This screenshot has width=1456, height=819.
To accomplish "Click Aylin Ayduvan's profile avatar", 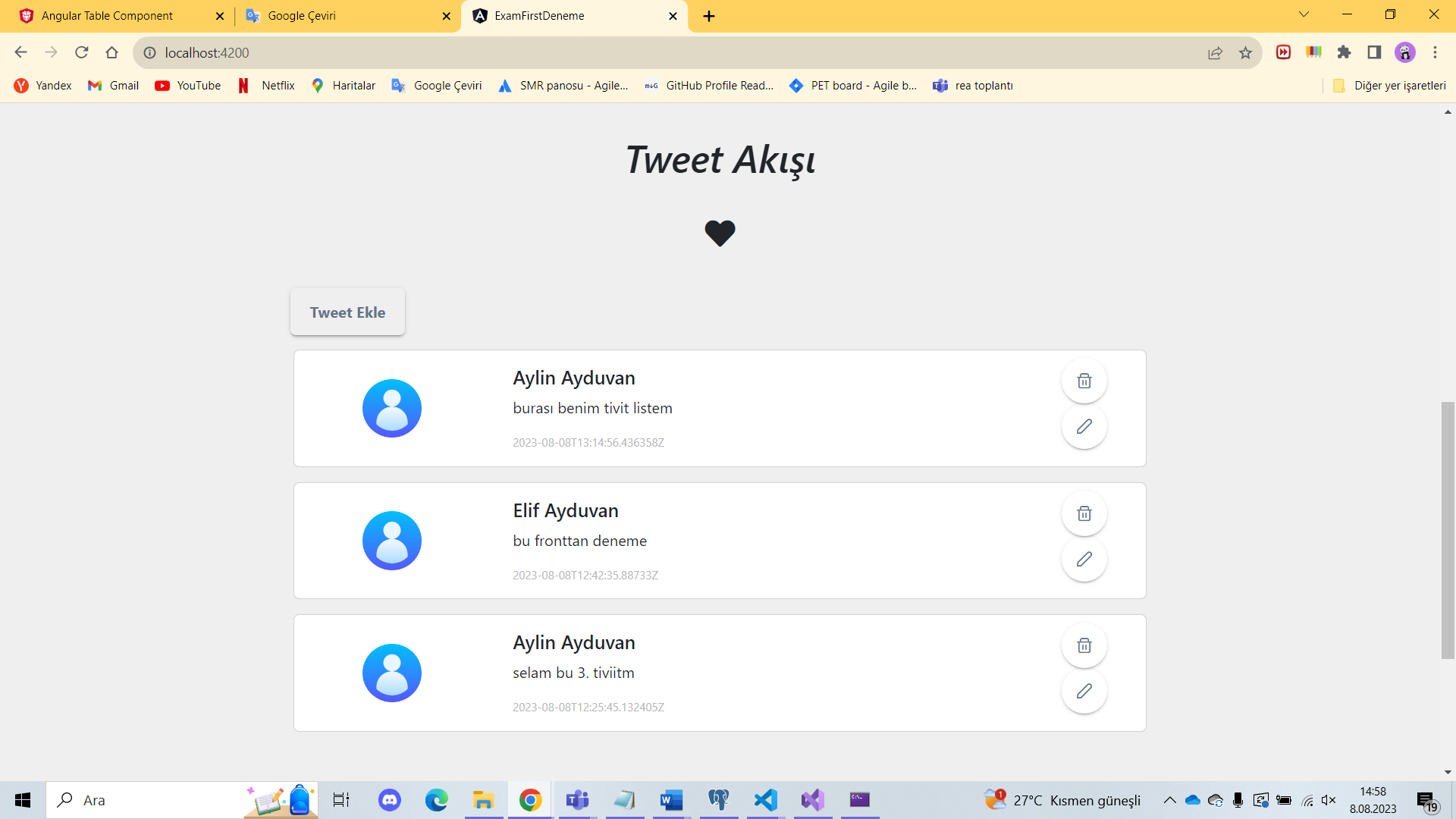I will pyautogui.click(x=392, y=408).
